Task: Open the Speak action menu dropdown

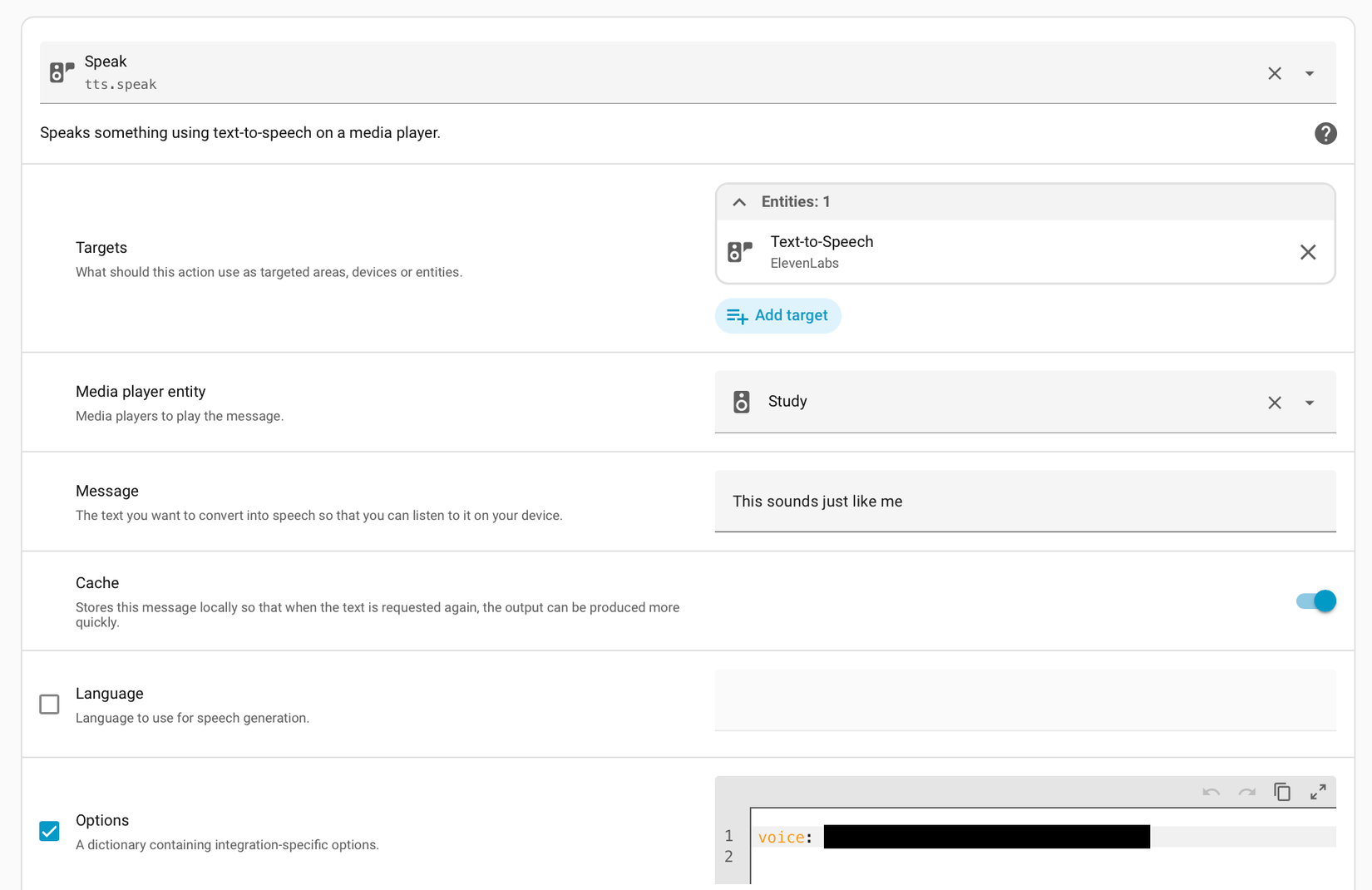Action: coord(1310,73)
